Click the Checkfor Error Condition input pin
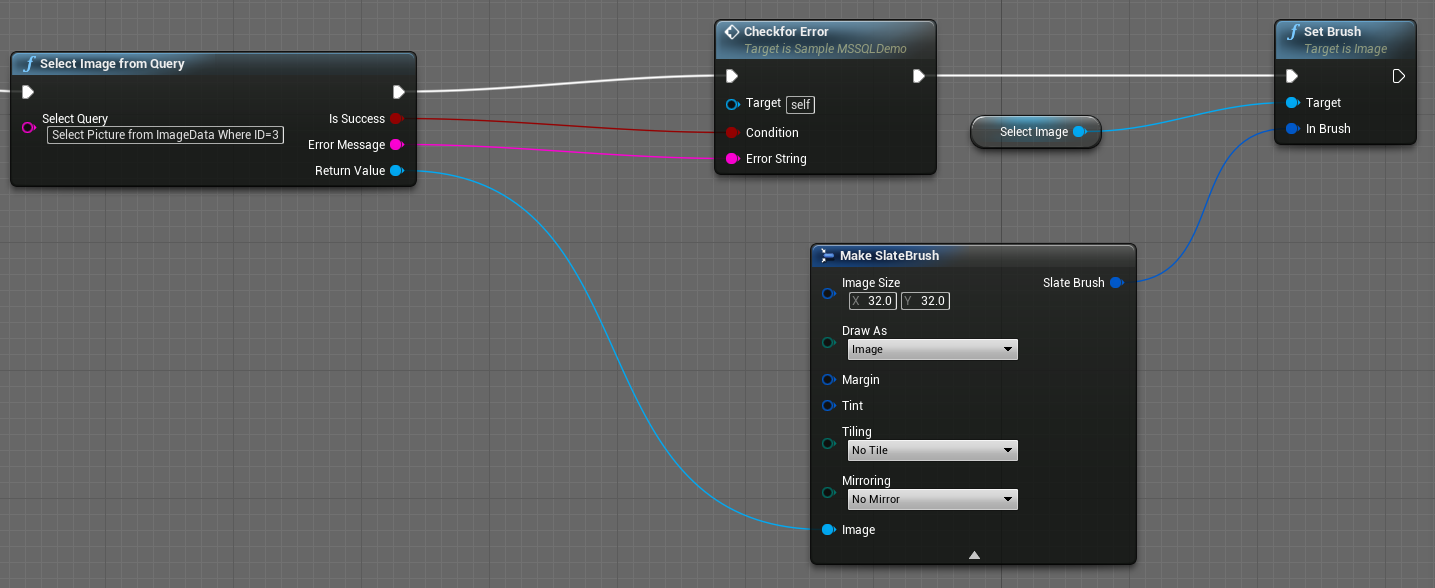Viewport: 1435px width, 588px height. click(x=732, y=133)
